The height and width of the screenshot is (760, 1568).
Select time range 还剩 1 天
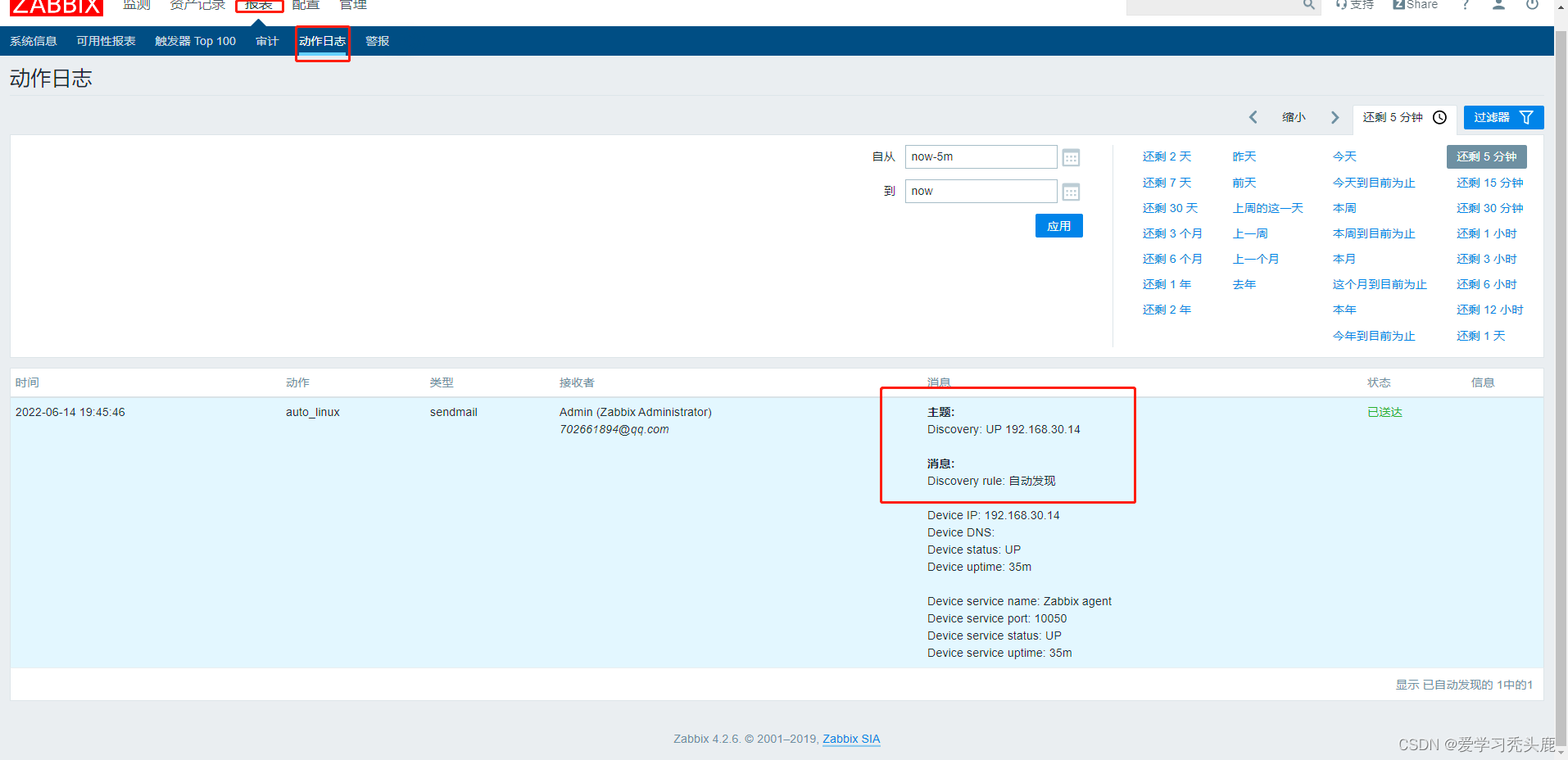[1481, 336]
